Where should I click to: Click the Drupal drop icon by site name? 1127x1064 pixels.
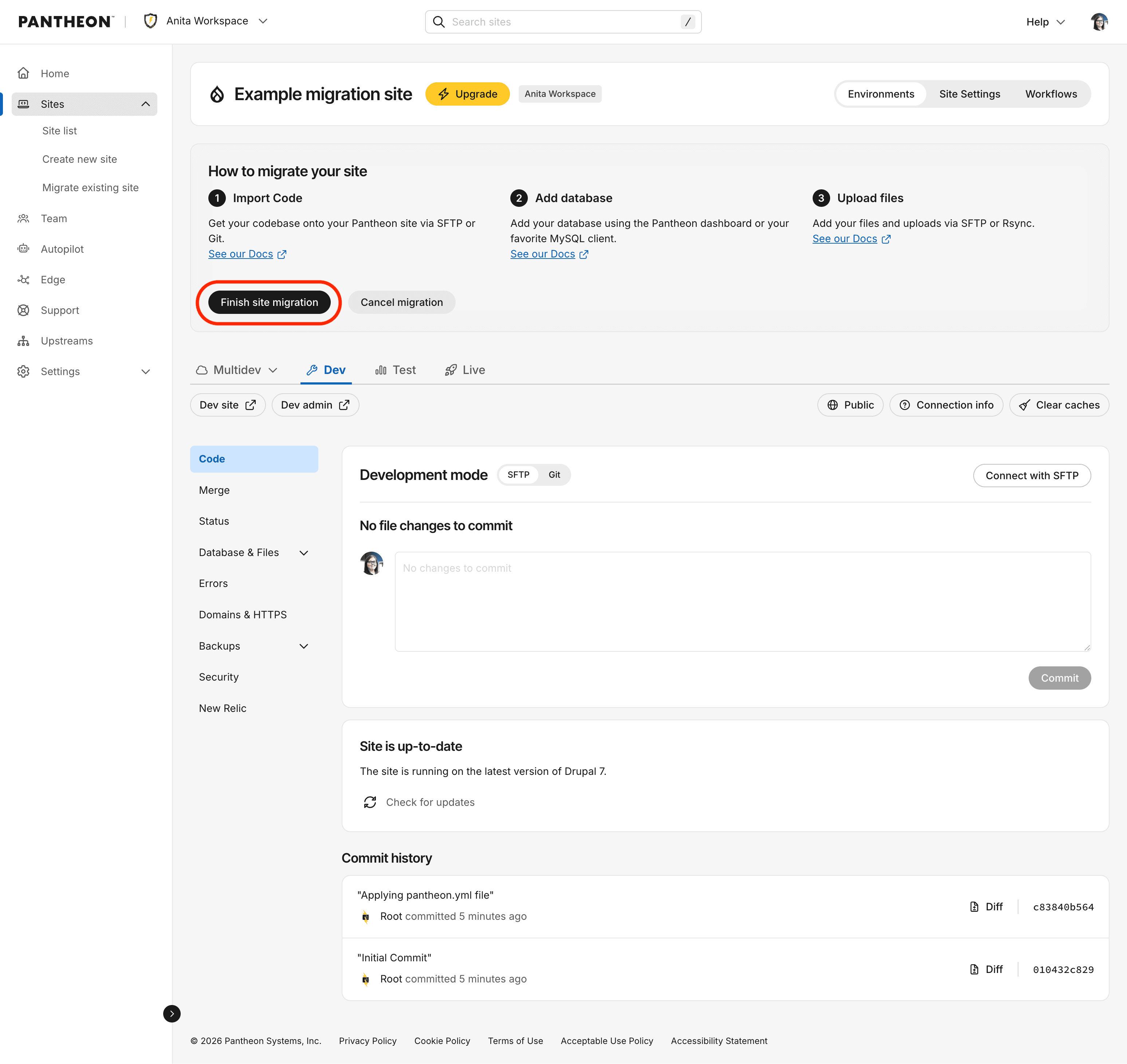pos(217,94)
